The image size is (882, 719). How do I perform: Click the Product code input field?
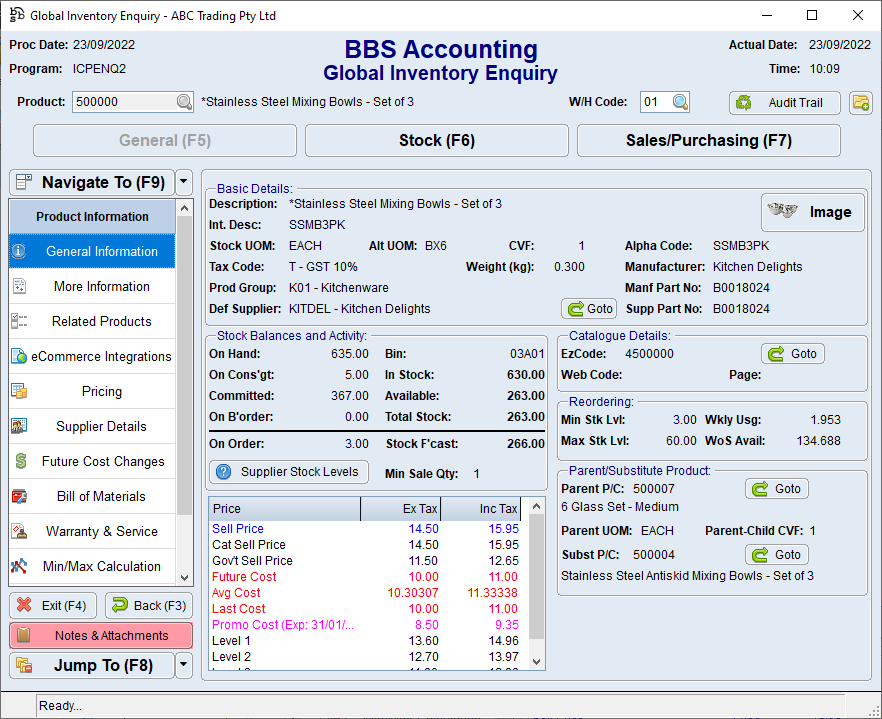click(123, 102)
